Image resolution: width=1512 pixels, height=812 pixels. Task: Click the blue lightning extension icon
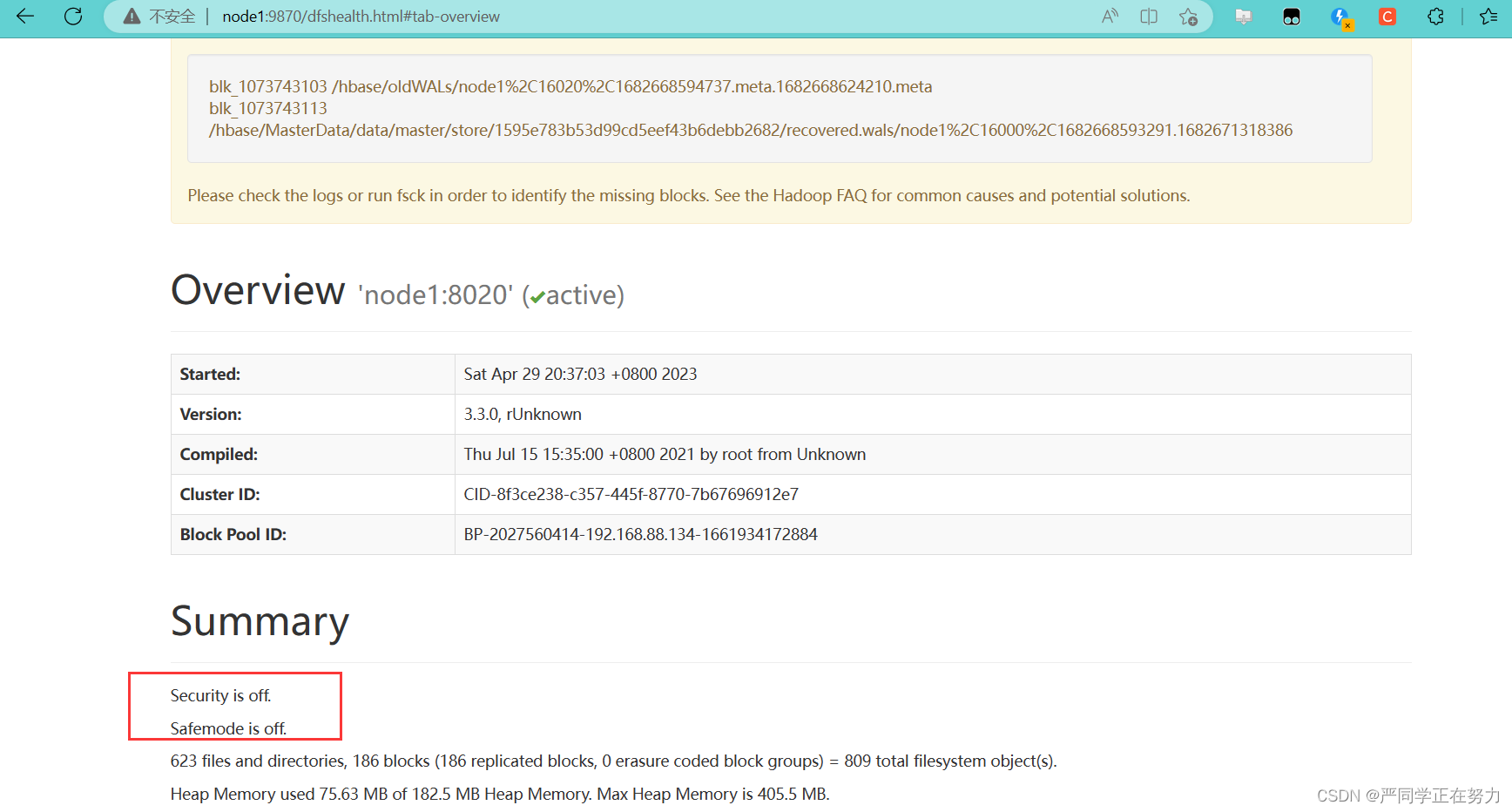[1340, 17]
